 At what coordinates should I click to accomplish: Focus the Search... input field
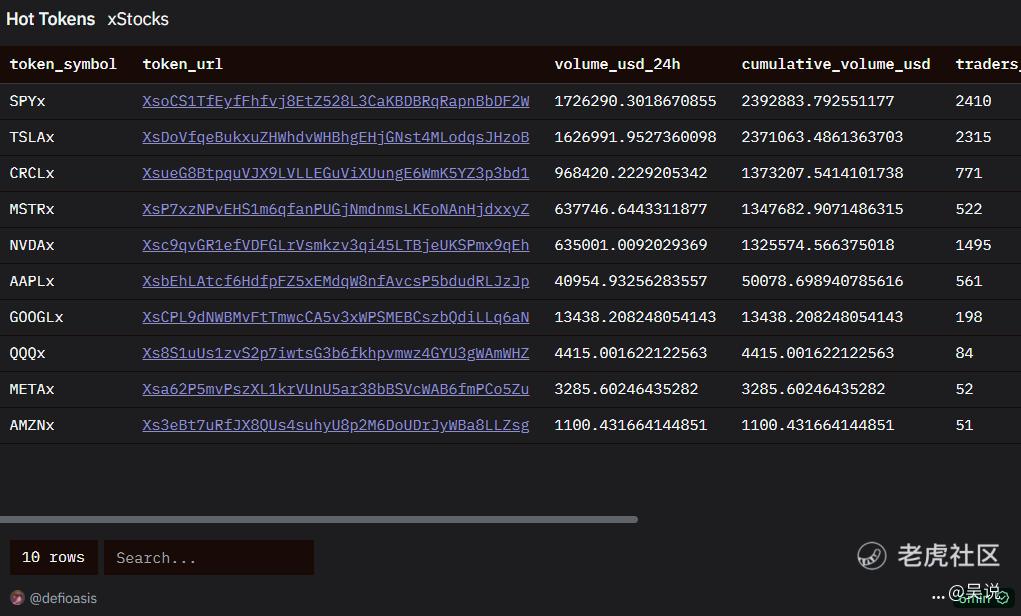[209, 557]
